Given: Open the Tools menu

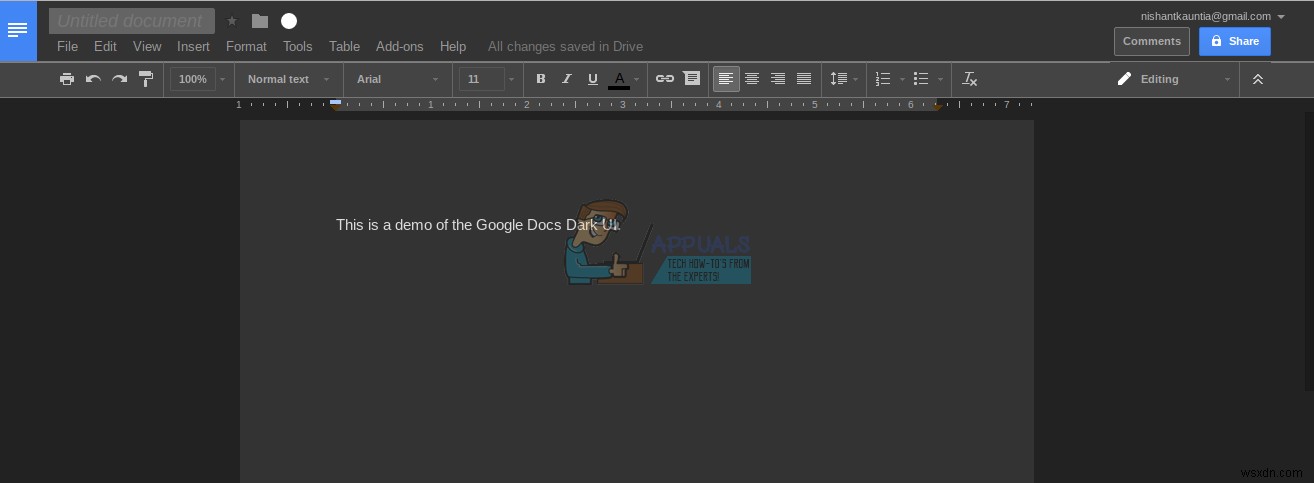Looking at the screenshot, I should click(297, 46).
